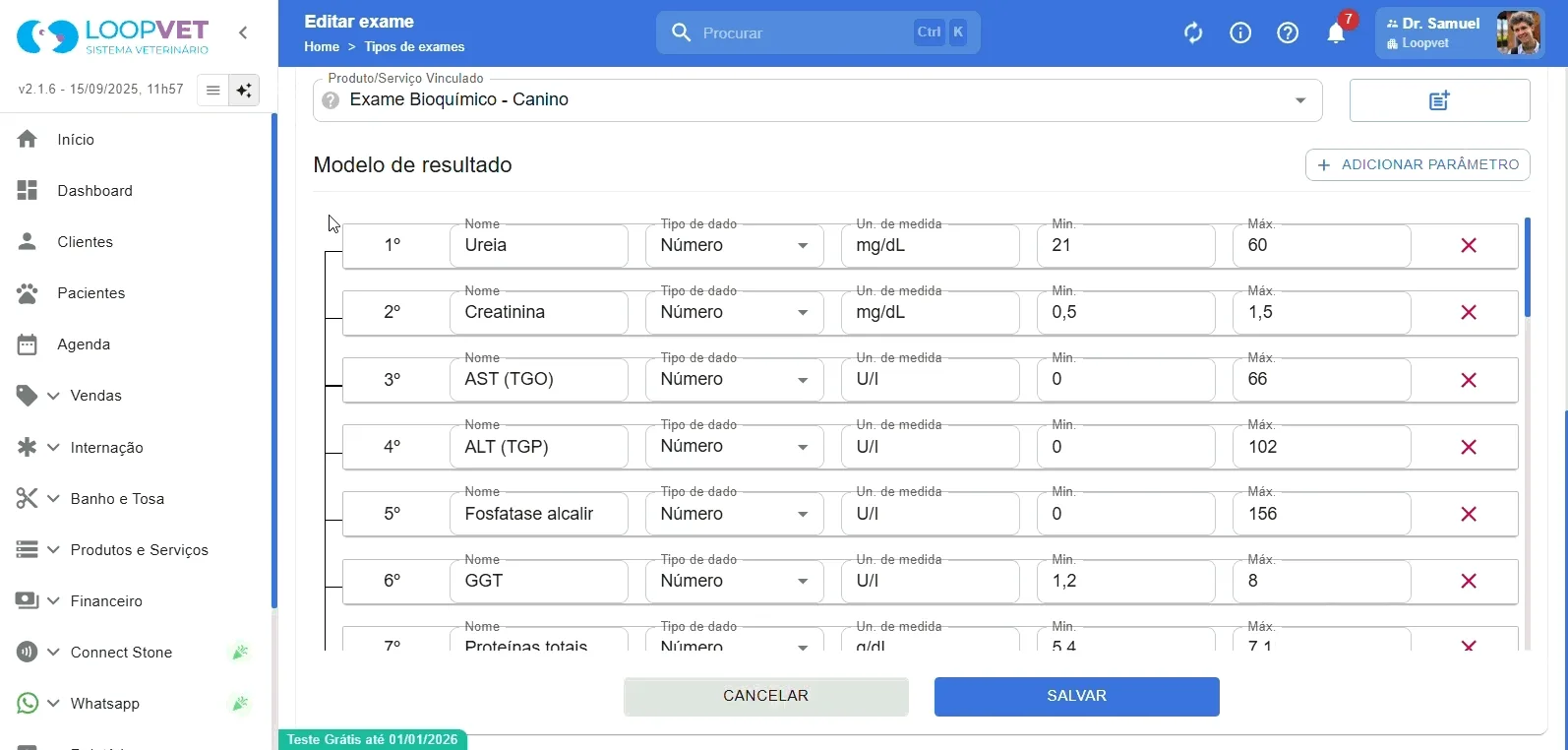Collapse the sidebar with the left chevron
The image size is (1568, 750).
(243, 32)
